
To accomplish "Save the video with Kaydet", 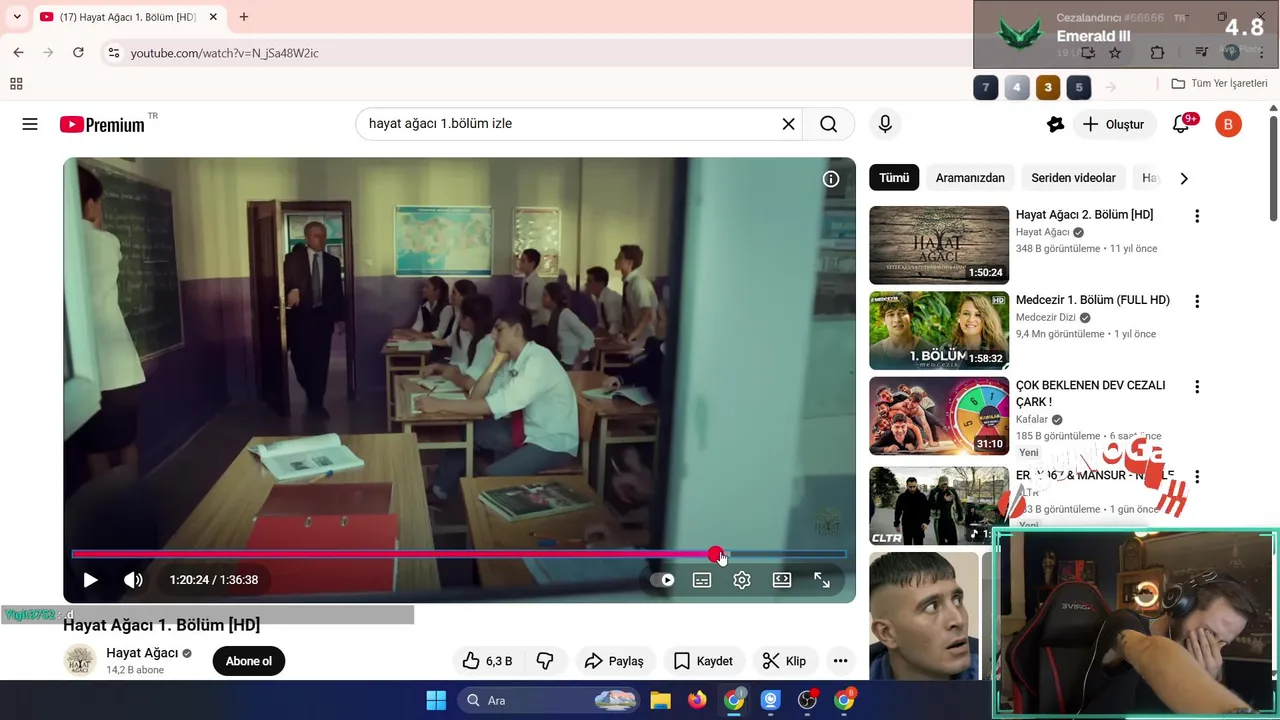I will click(x=703, y=661).
